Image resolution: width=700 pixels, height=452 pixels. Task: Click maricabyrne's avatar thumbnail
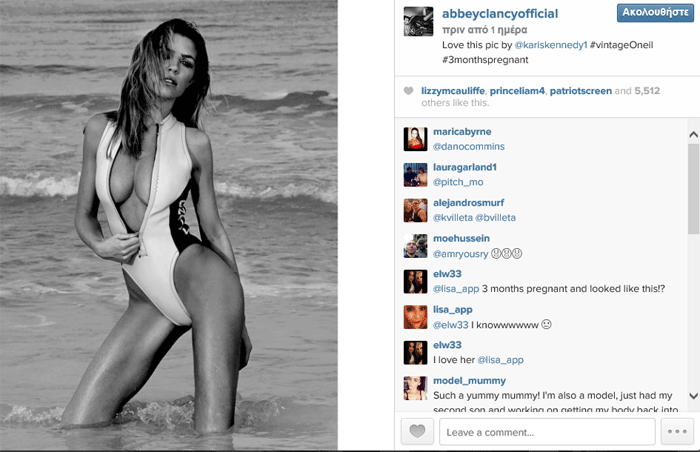tap(415, 139)
